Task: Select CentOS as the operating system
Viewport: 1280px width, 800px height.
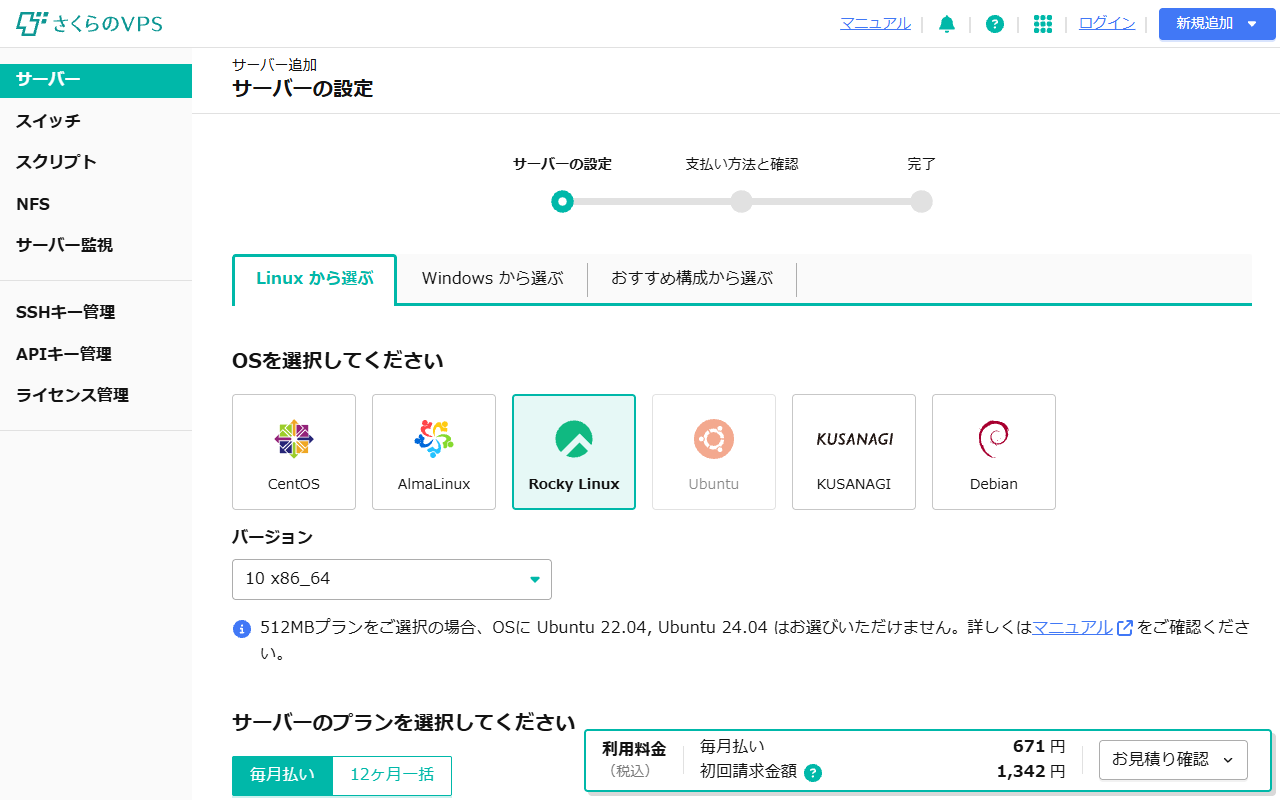Action: tap(294, 452)
